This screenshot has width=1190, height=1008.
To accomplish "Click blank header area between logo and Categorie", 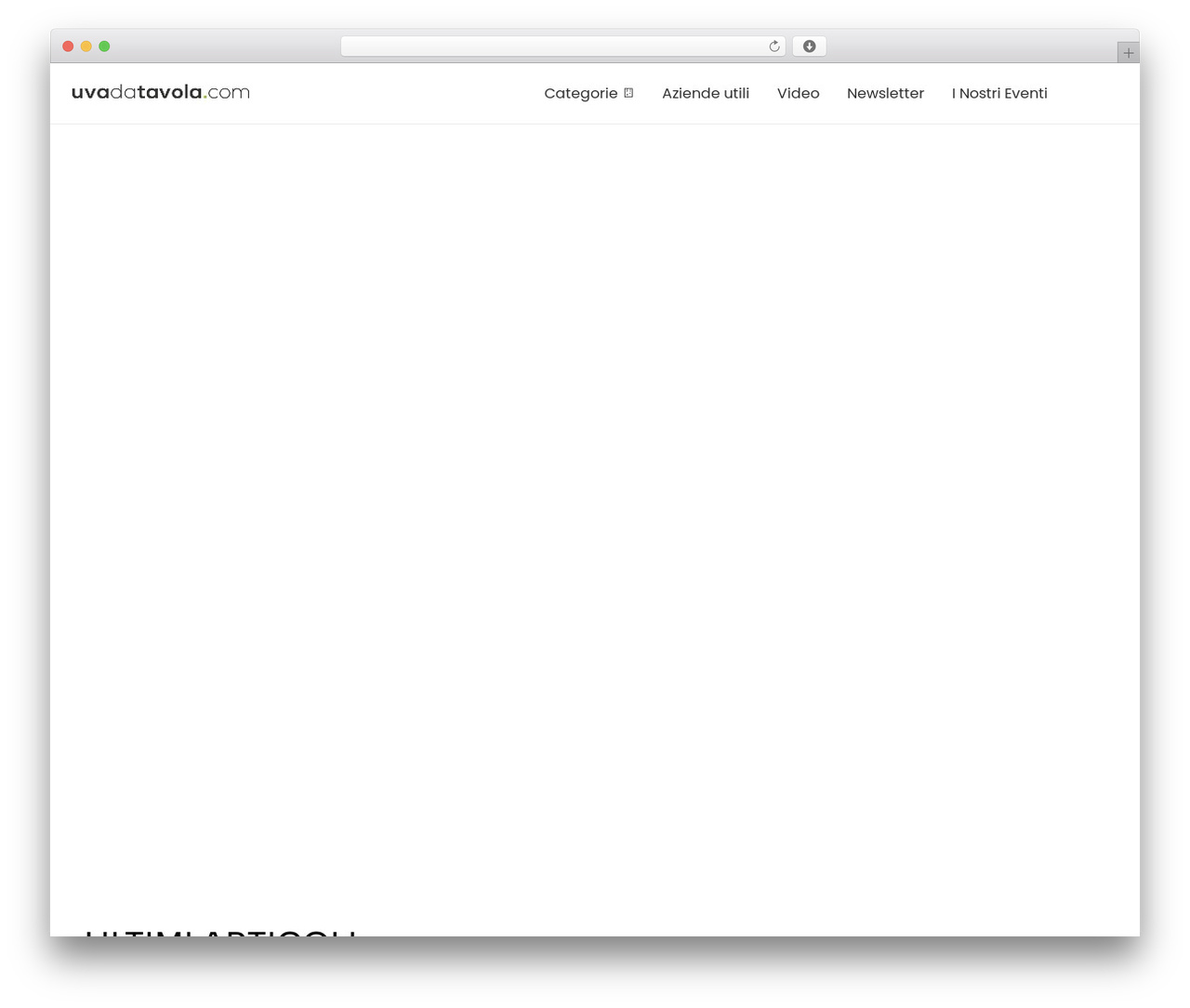I will point(397,93).
